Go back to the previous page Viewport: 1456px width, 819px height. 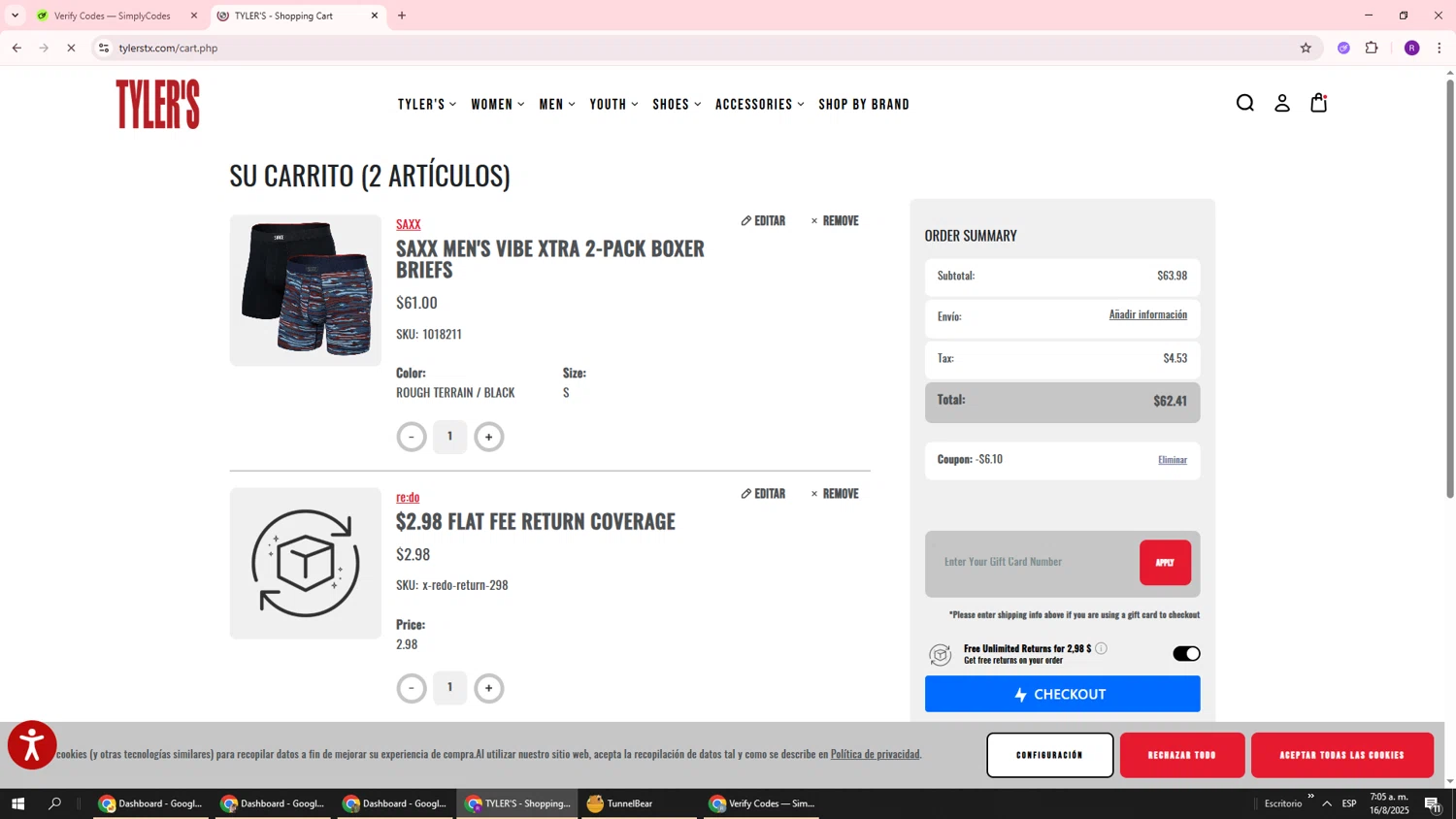point(17,48)
